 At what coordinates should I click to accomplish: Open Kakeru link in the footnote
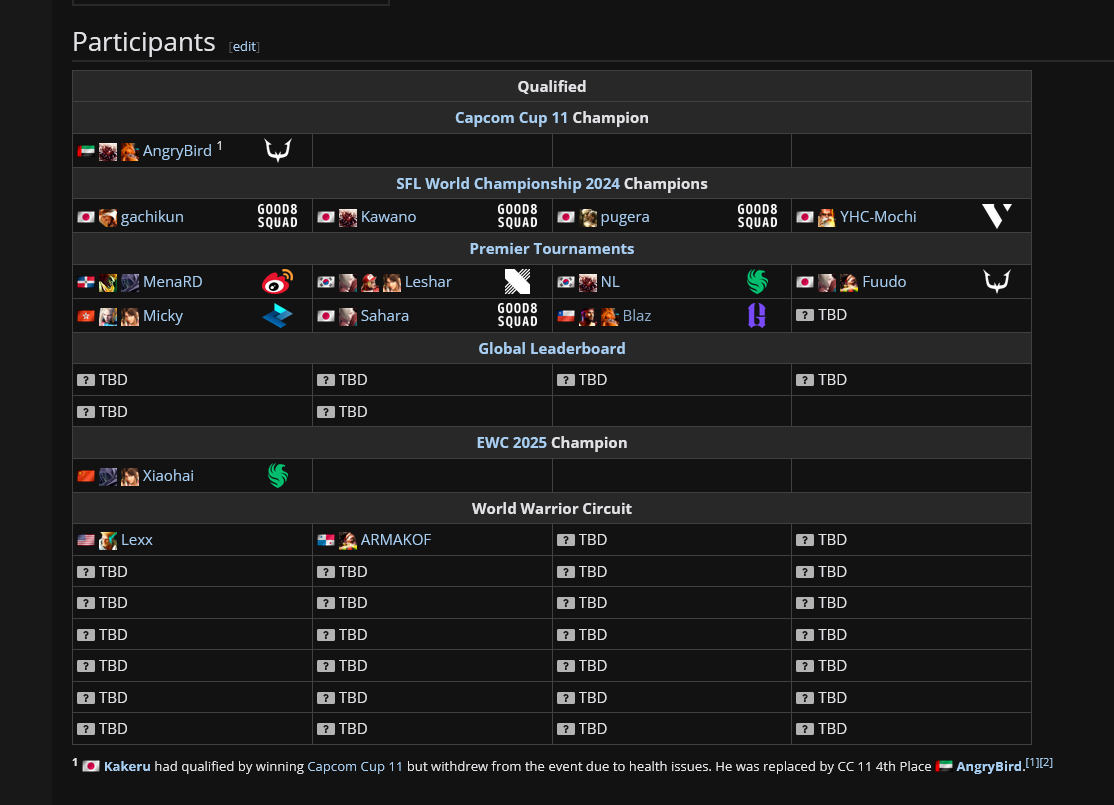127,766
